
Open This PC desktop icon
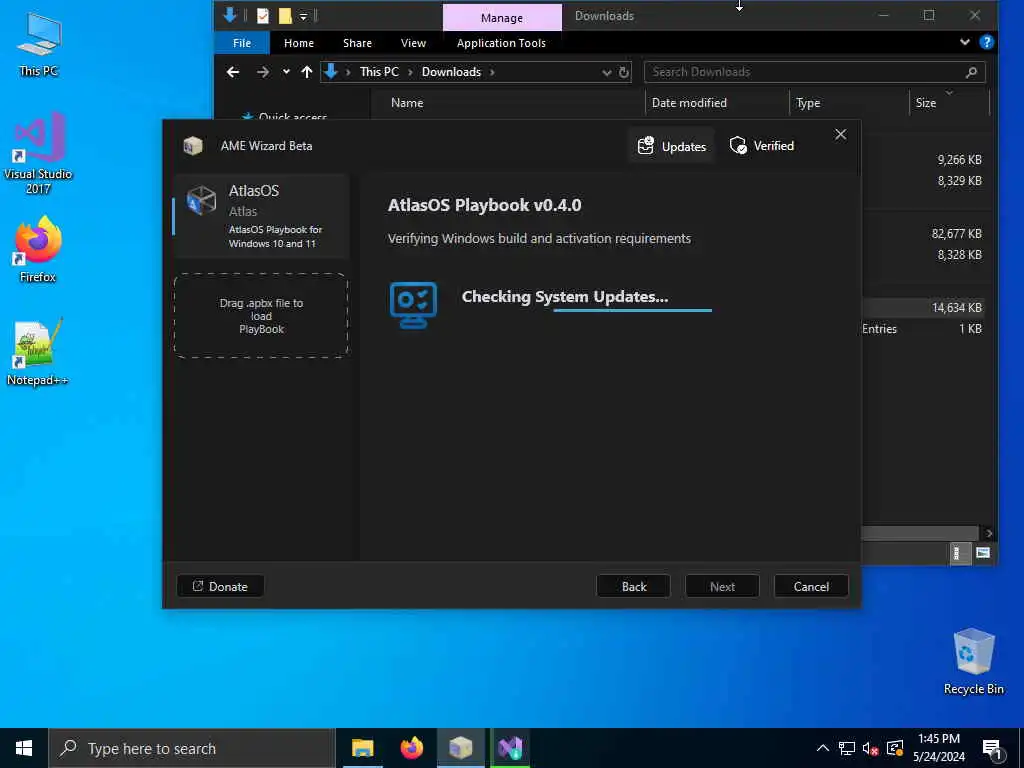click(39, 45)
